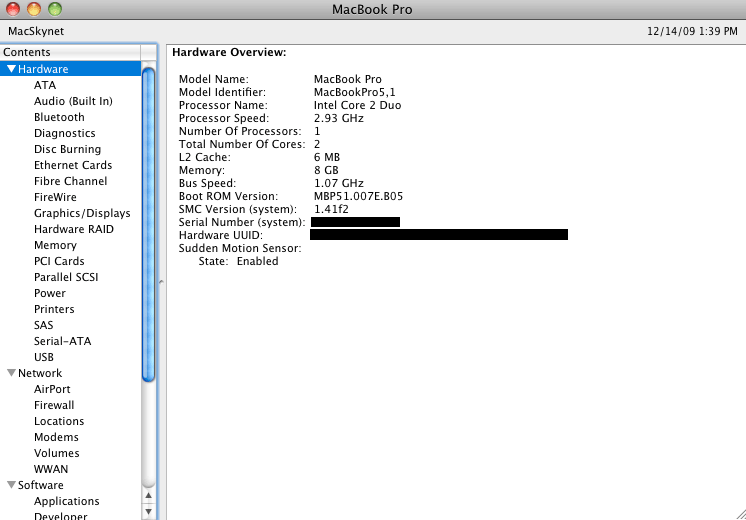Click the Intel Core 2 Duo value
The image size is (746, 520).
(357, 105)
